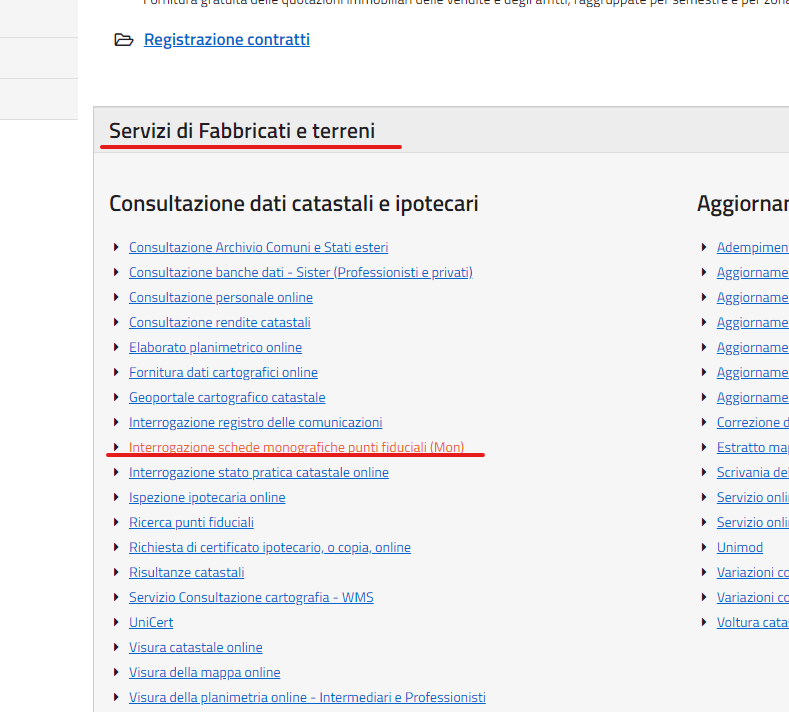The width and height of the screenshot is (789, 712).
Task: Open Consultazione banche dati - Sister link
Action: (300, 272)
